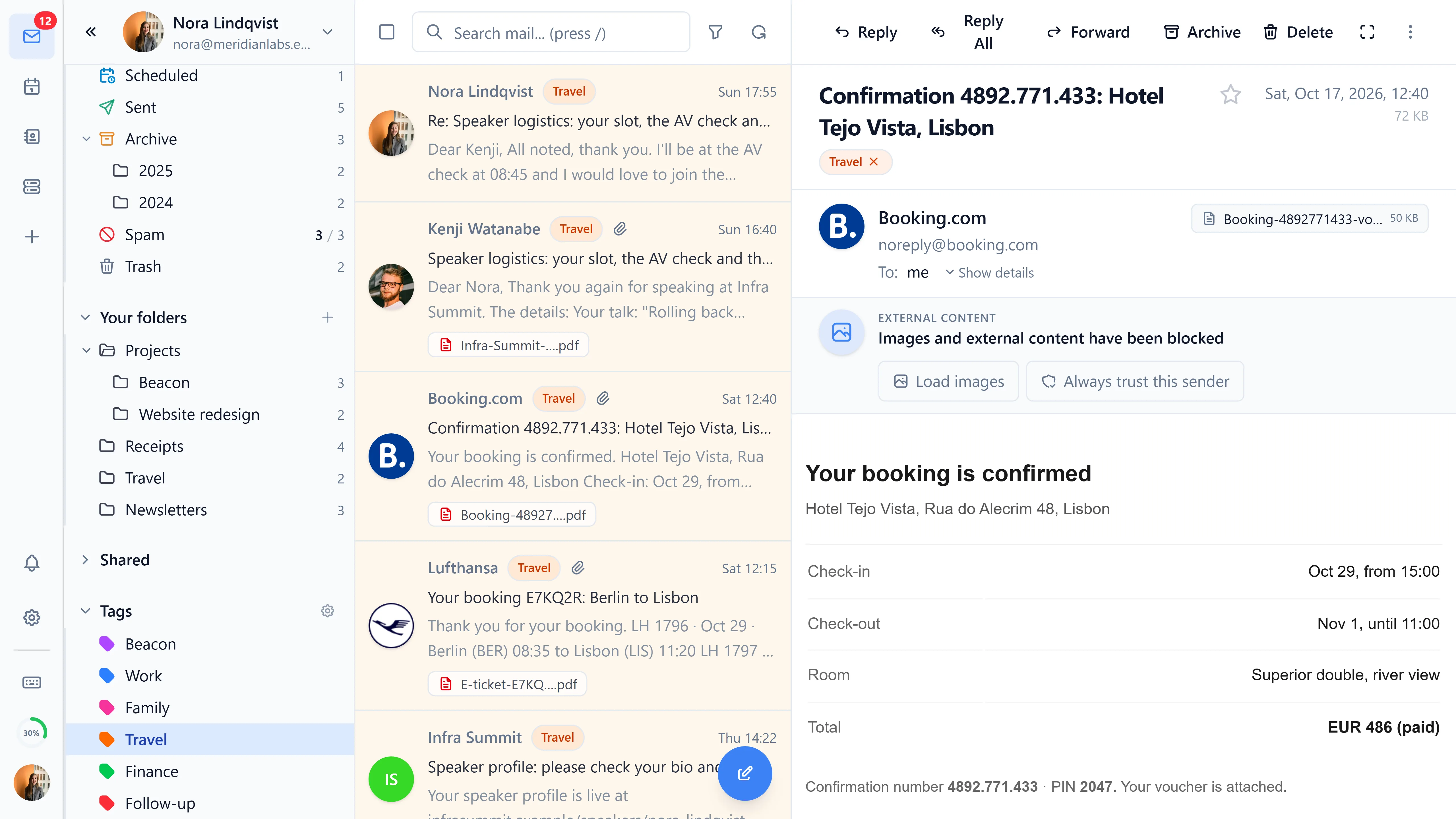
Task: Delete the opened message
Action: click(x=1298, y=32)
